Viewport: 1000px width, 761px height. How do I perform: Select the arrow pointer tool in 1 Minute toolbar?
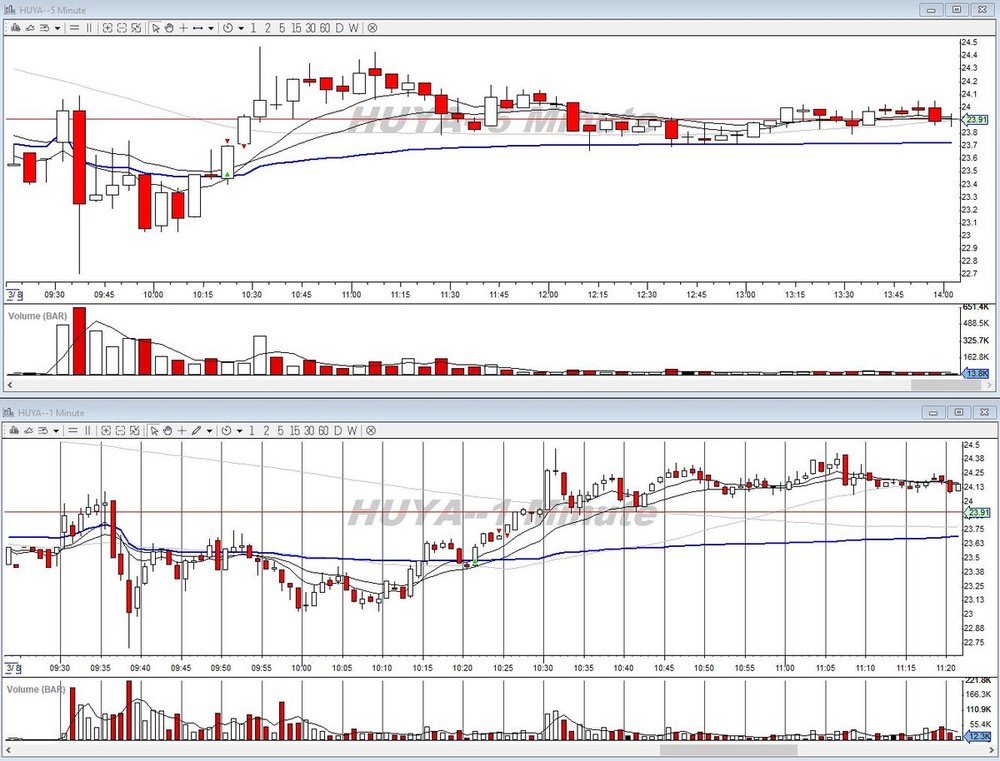154,431
